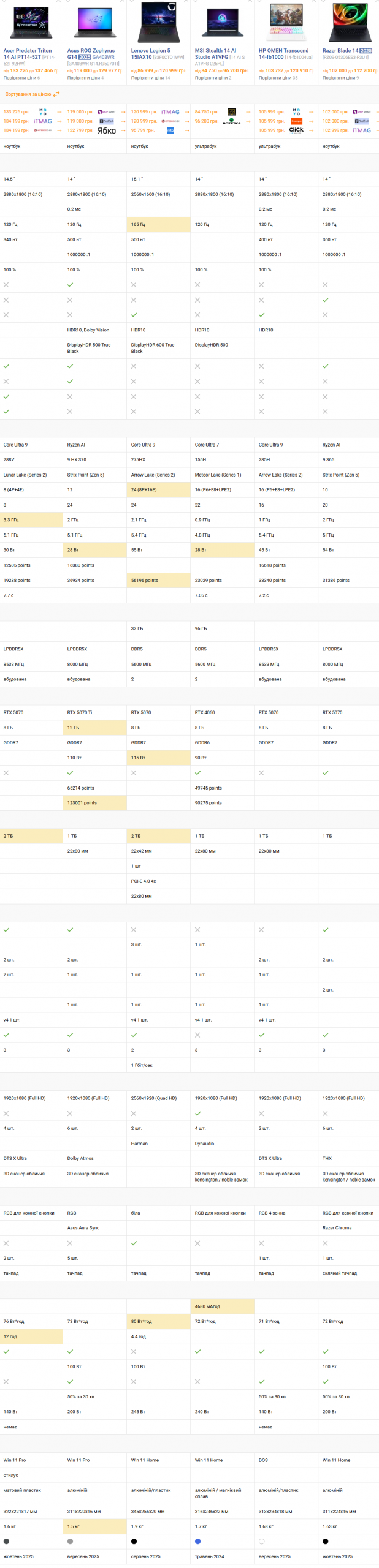Open Acer Predator Triton 14 AI product link
The width and height of the screenshot is (379, 1568).
(x=28, y=54)
